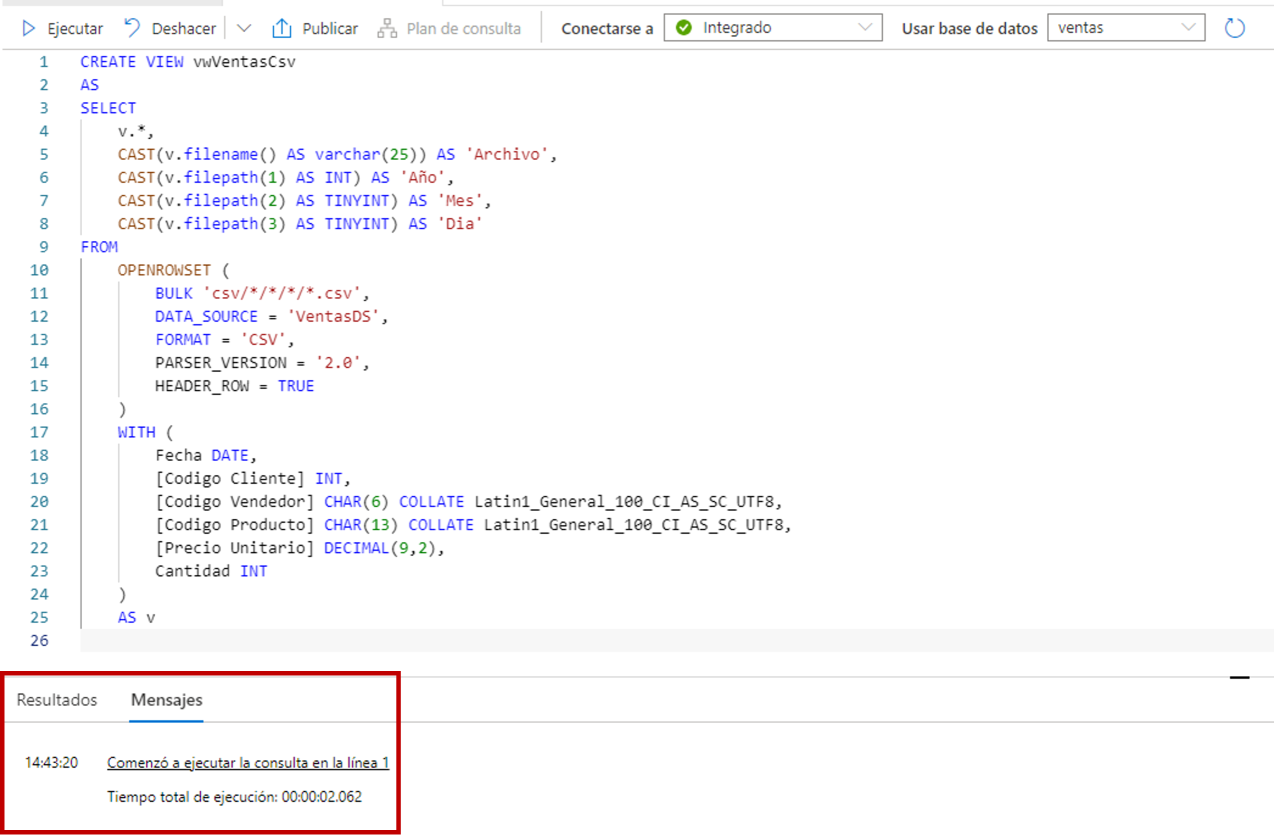The image size is (1274, 836).
Task: Run the query using the Ejecutar play icon
Action: (30, 28)
